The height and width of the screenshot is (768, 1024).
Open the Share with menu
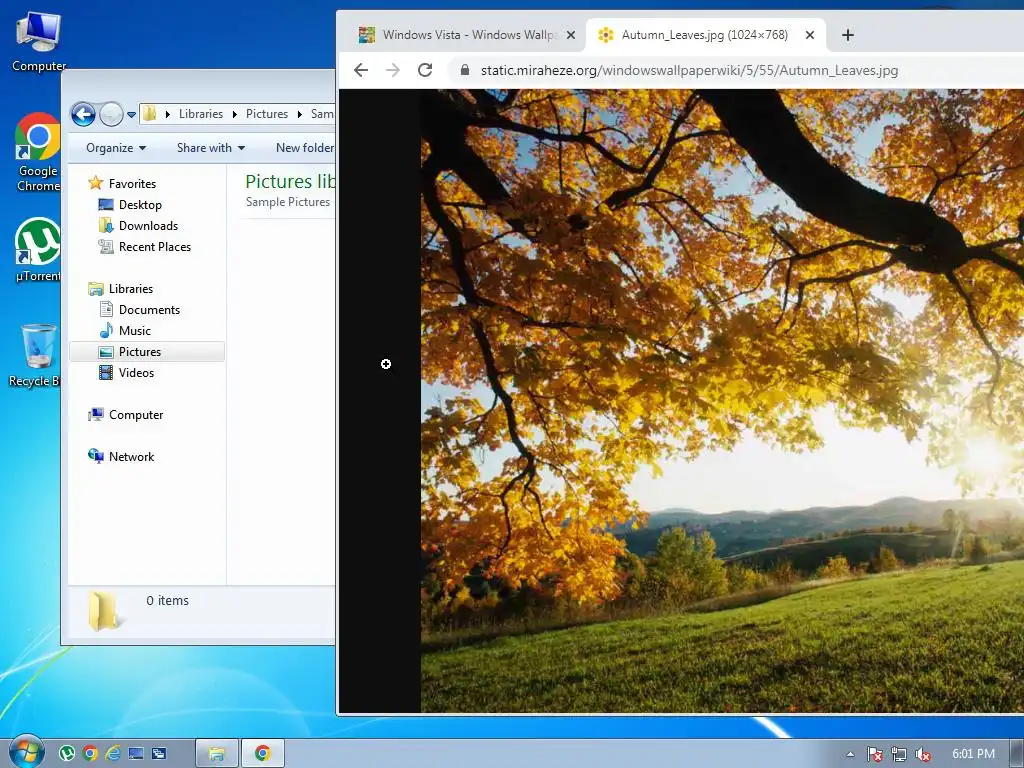(211, 148)
